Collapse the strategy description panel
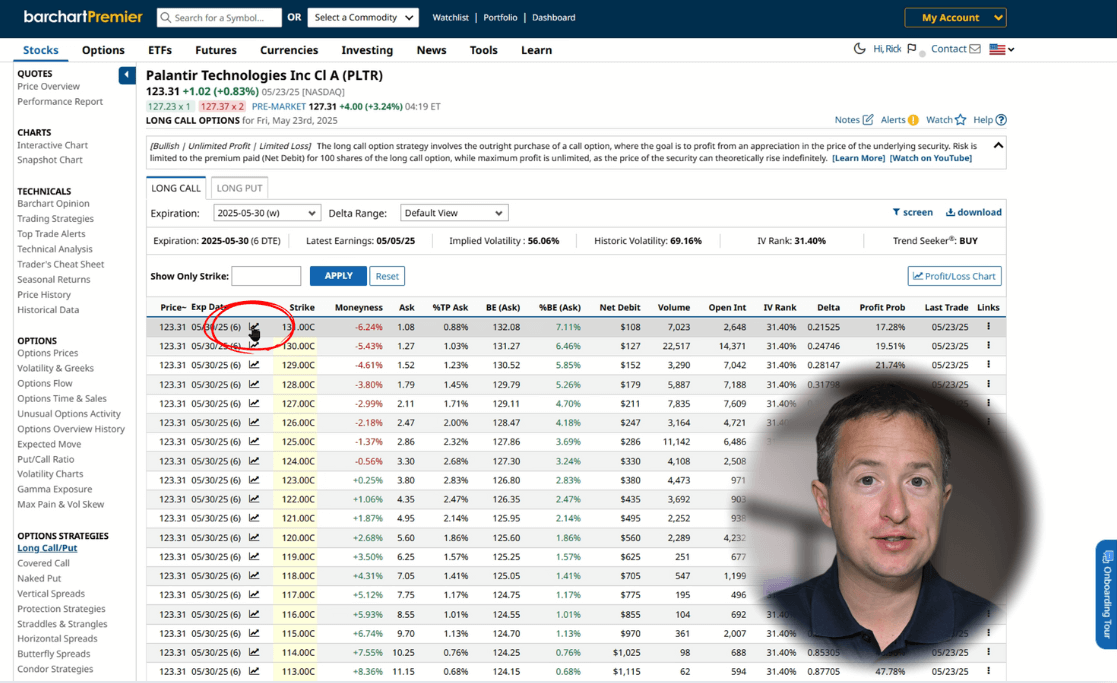Image resolution: width=1117 pixels, height=683 pixels. (x=997, y=146)
